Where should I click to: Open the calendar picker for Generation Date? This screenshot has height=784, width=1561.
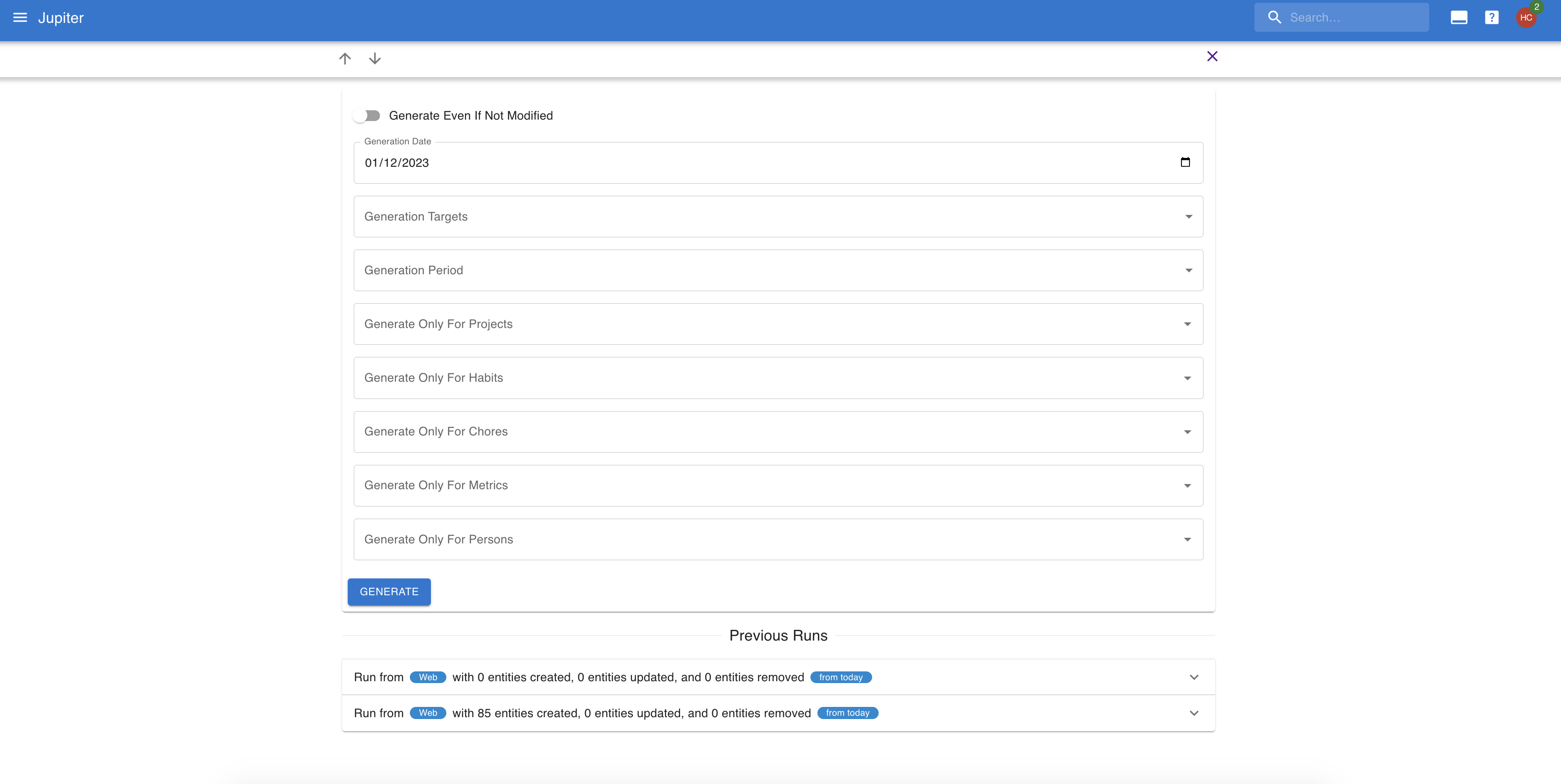click(1185, 163)
